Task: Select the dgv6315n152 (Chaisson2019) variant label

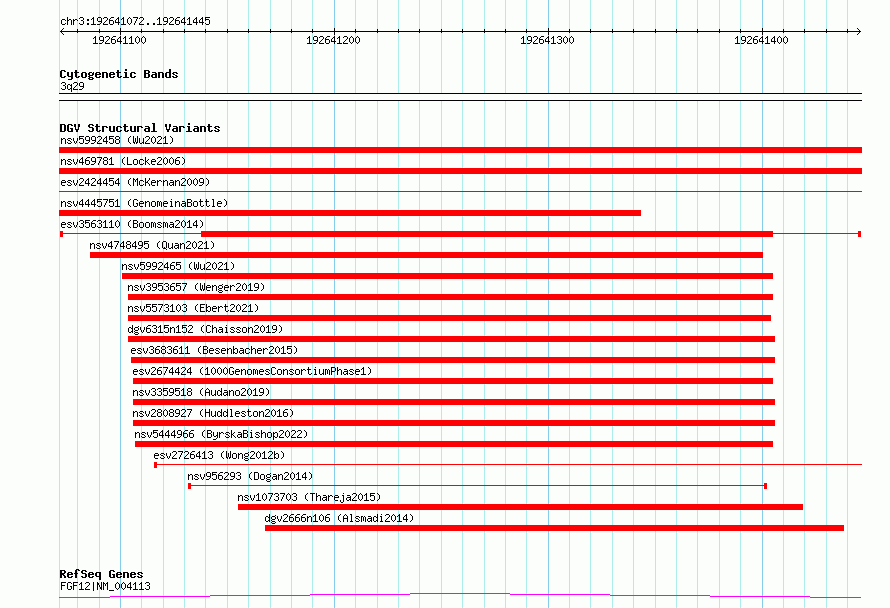Action: tap(205, 329)
